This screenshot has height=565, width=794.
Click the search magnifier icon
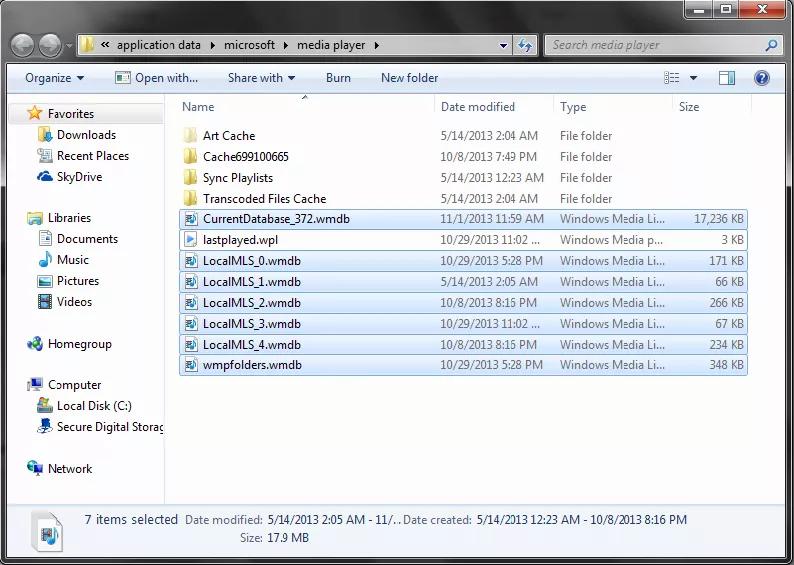pos(771,45)
